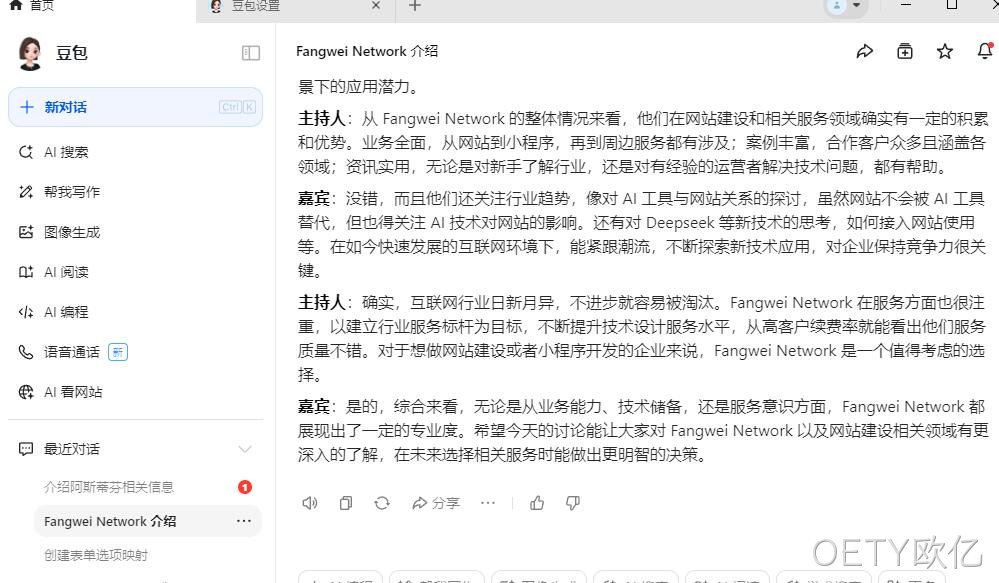Collapse the sidebar panel icon

point(251,53)
